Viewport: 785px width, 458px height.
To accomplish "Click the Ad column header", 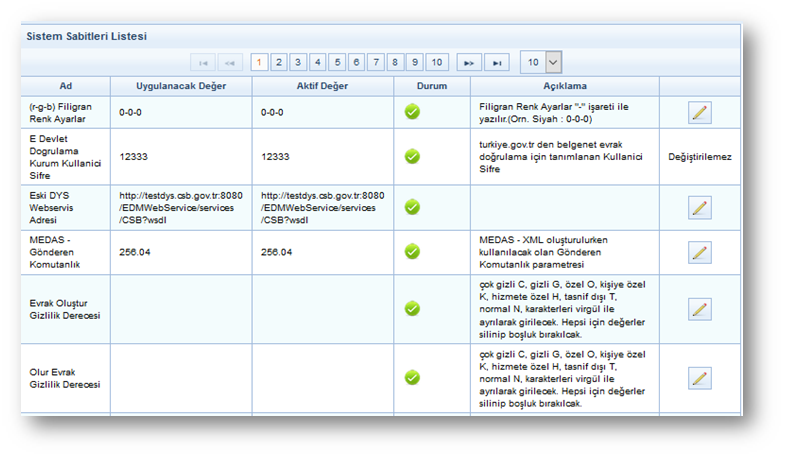I will point(66,86).
